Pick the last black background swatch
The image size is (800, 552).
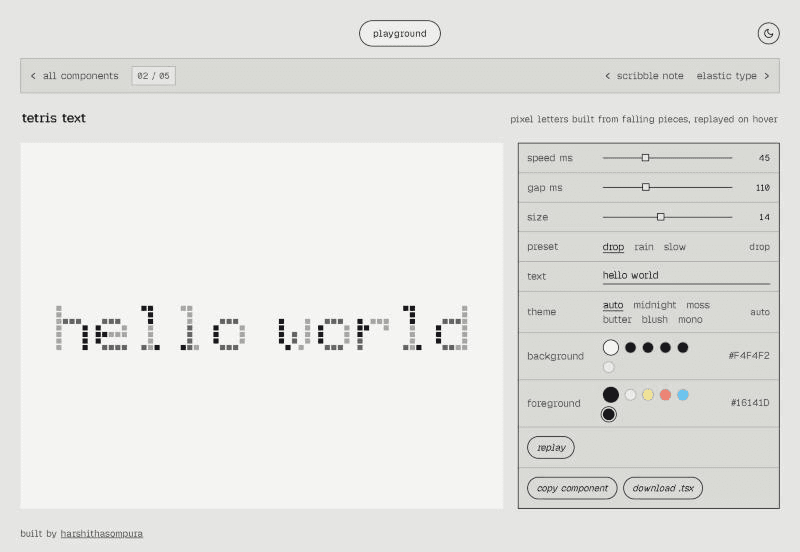pos(683,347)
